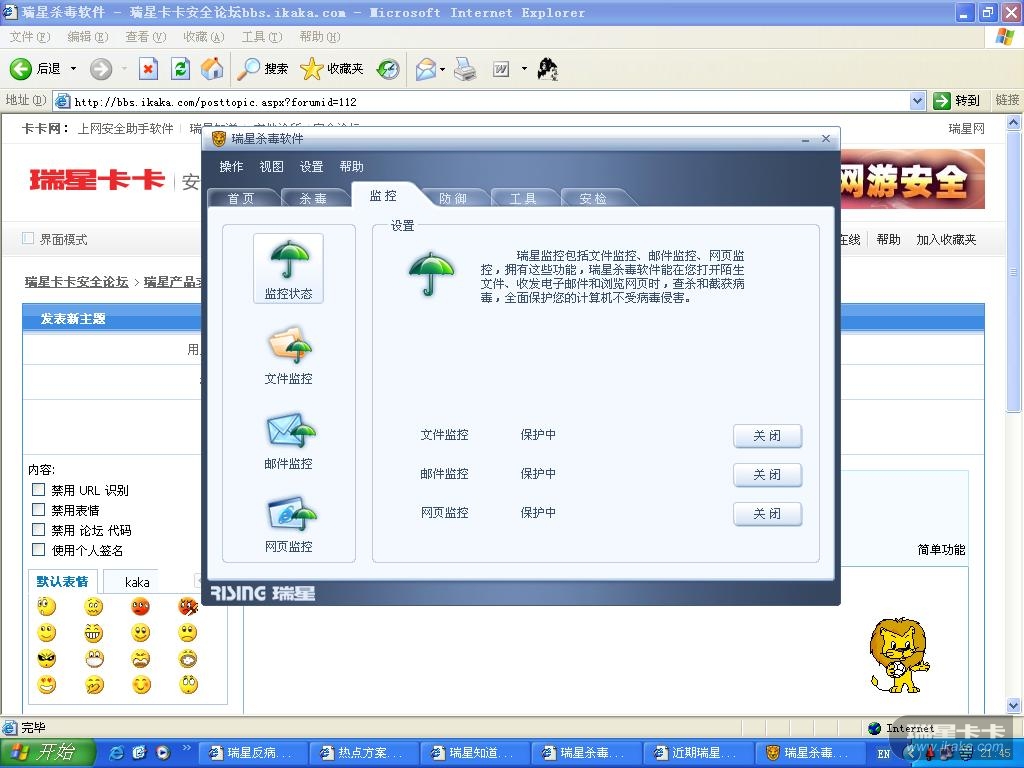The height and width of the screenshot is (768, 1024).
Task: Click 关闭 button for 文件监控
Action: click(x=767, y=436)
